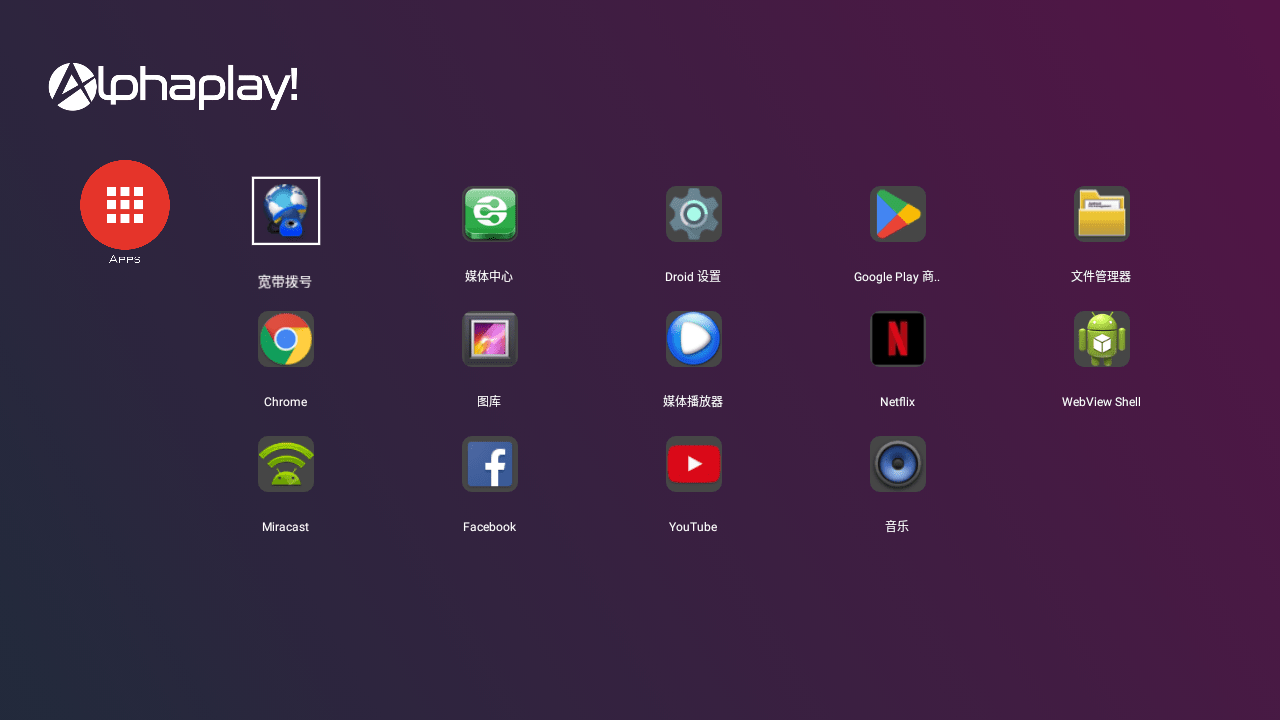Screen dimensions: 1280x720
Task: Choose the "YouTube" text label
Action: (x=693, y=527)
